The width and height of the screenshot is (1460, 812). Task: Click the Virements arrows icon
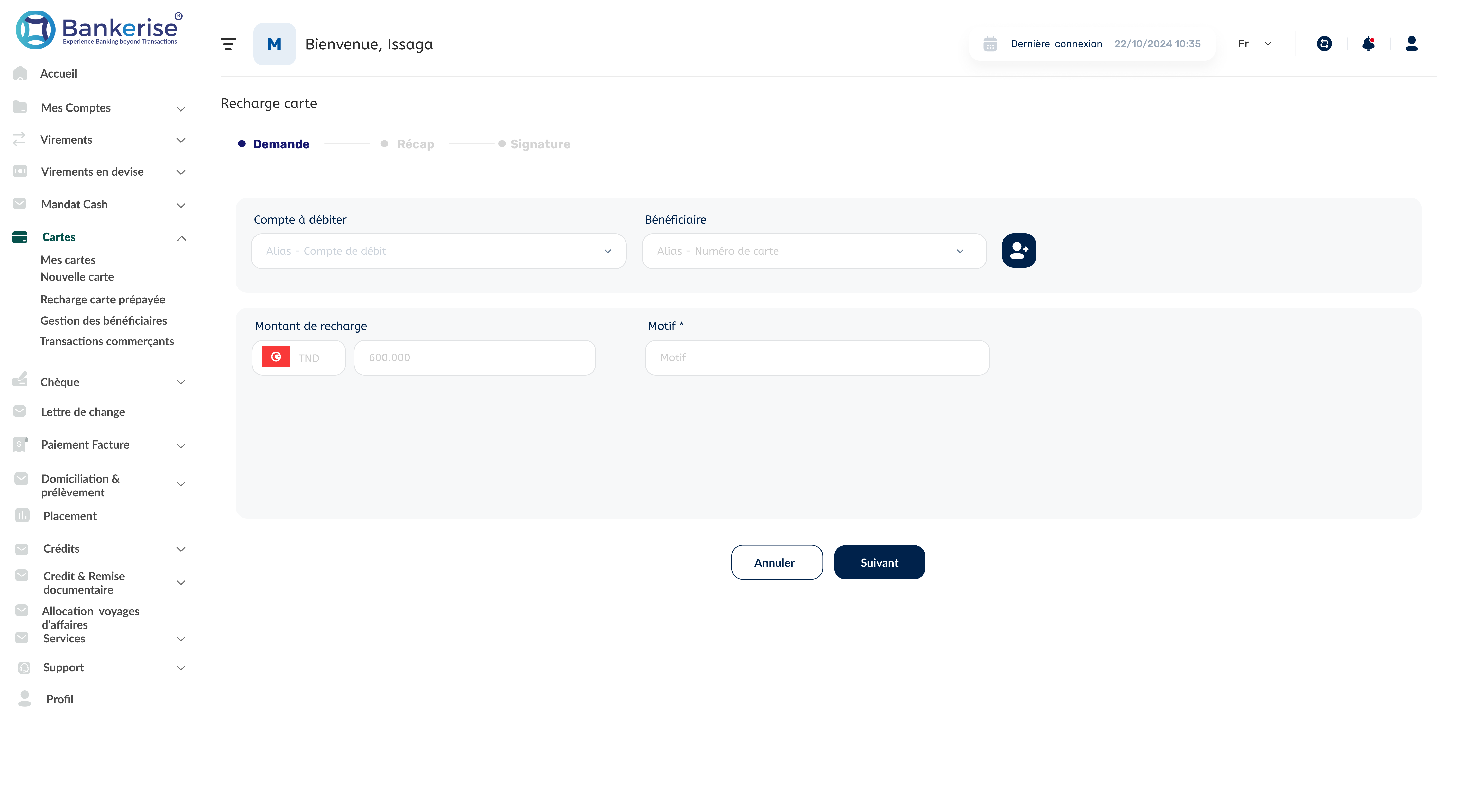(x=19, y=139)
